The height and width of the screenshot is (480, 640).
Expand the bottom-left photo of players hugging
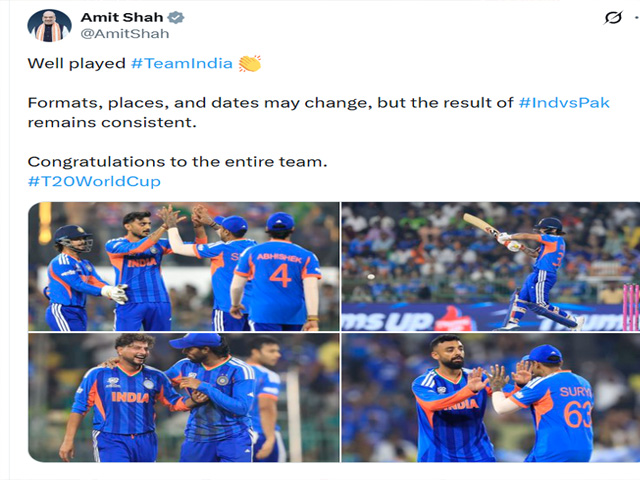point(182,398)
